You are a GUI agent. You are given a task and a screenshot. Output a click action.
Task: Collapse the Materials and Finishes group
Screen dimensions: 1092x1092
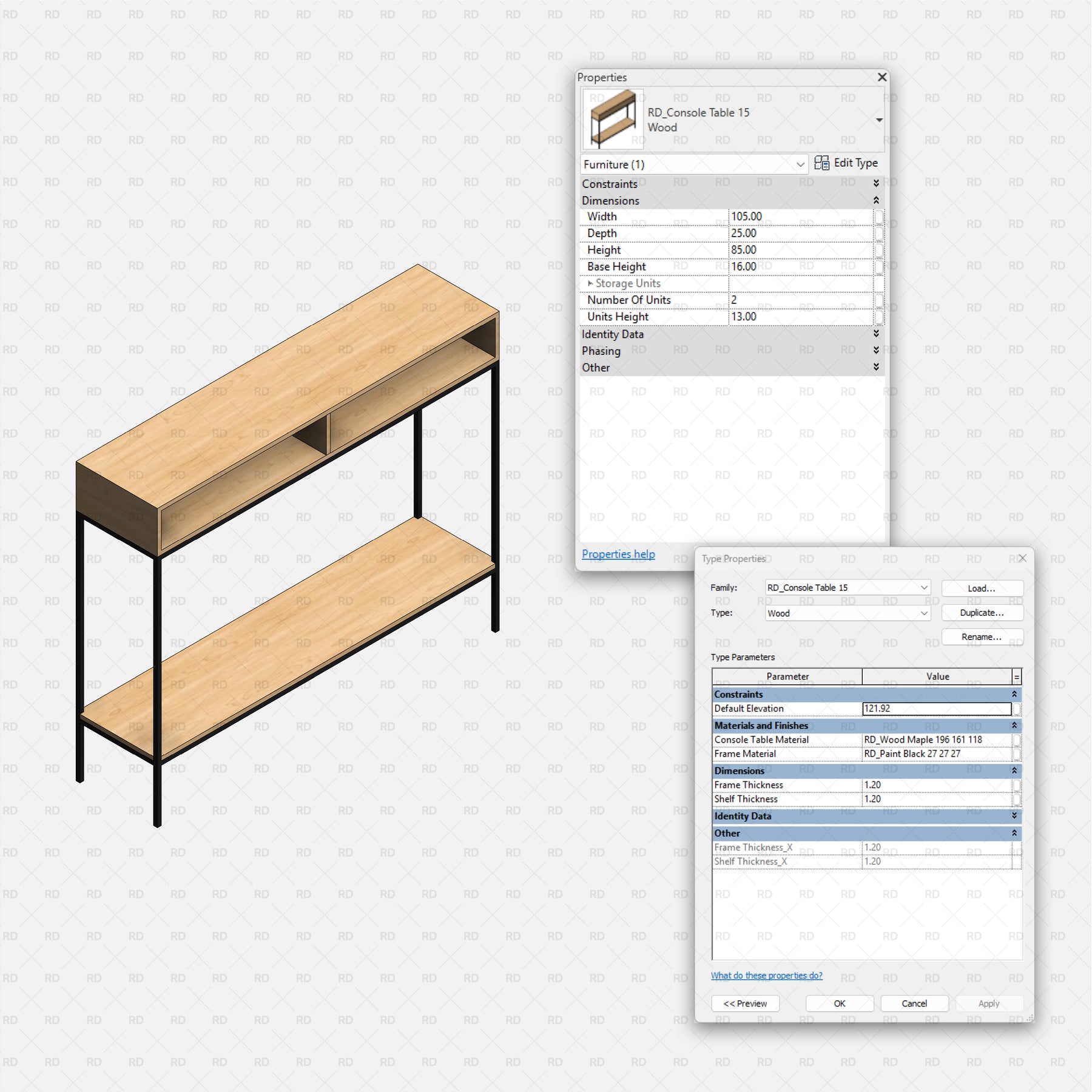(x=1014, y=726)
